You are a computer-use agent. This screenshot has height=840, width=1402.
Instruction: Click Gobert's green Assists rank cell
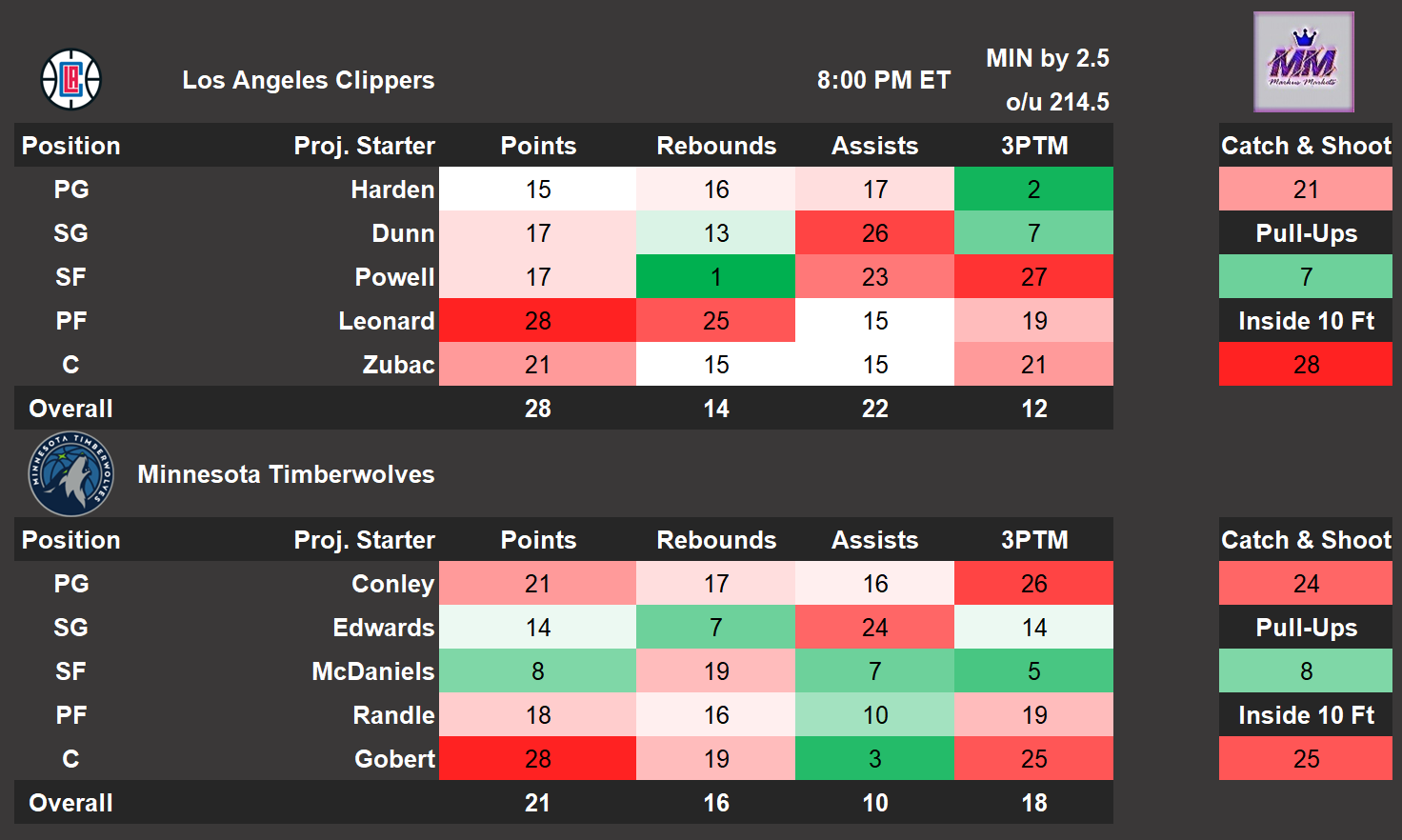click(874, 759)
